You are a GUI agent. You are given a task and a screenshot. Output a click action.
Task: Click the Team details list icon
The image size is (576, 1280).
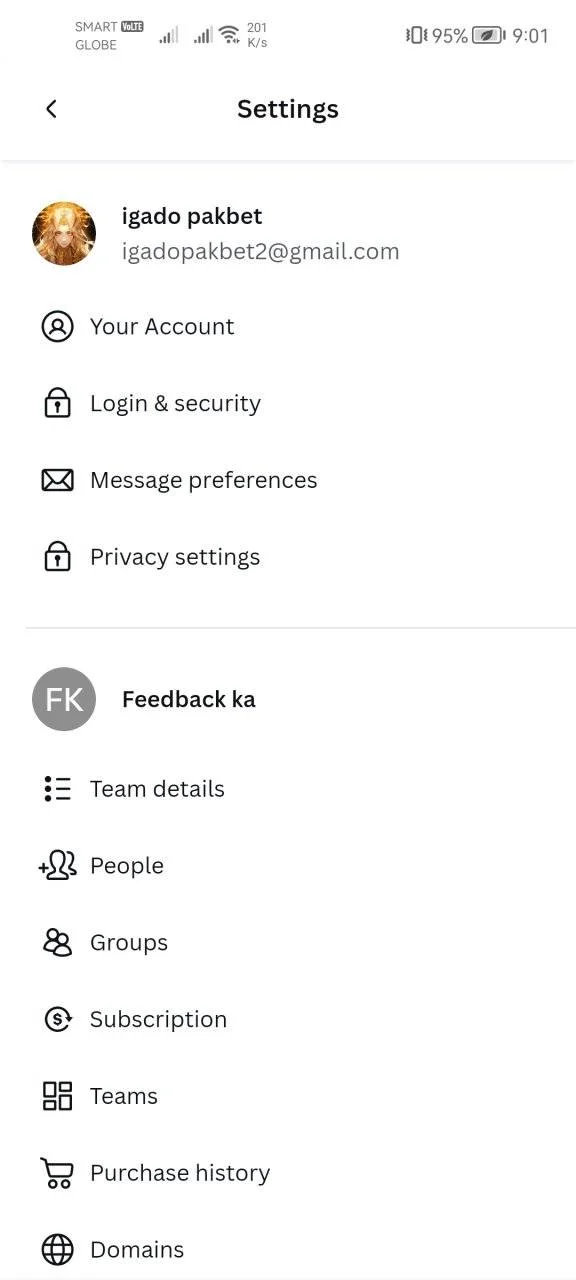pos(57,789)
